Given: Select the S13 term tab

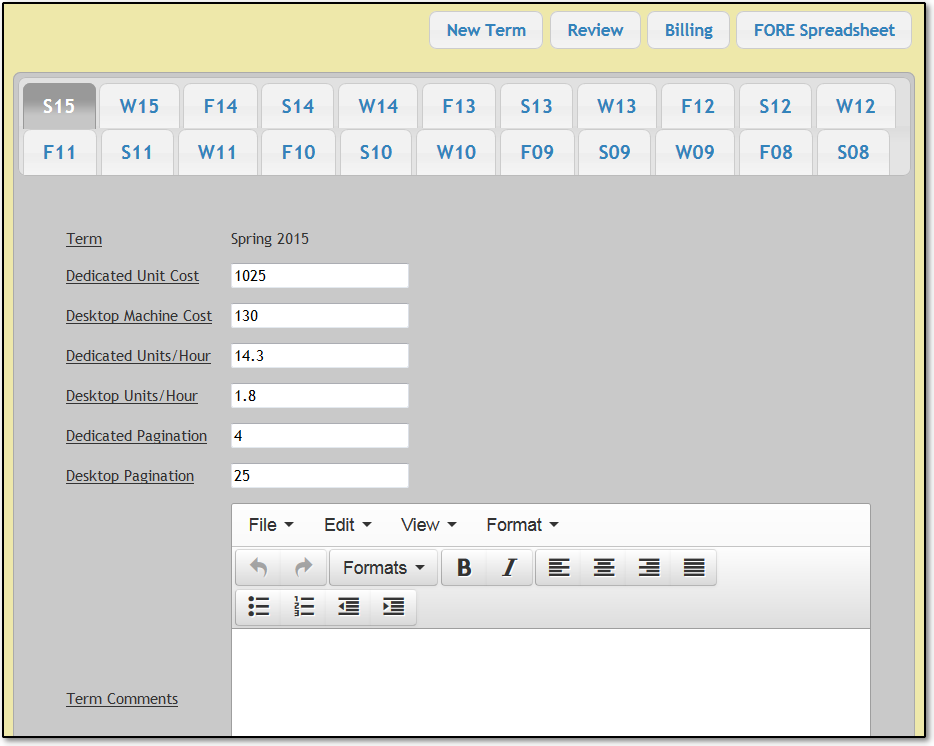Looking at the screenshot, I should [x=536, y=106].
